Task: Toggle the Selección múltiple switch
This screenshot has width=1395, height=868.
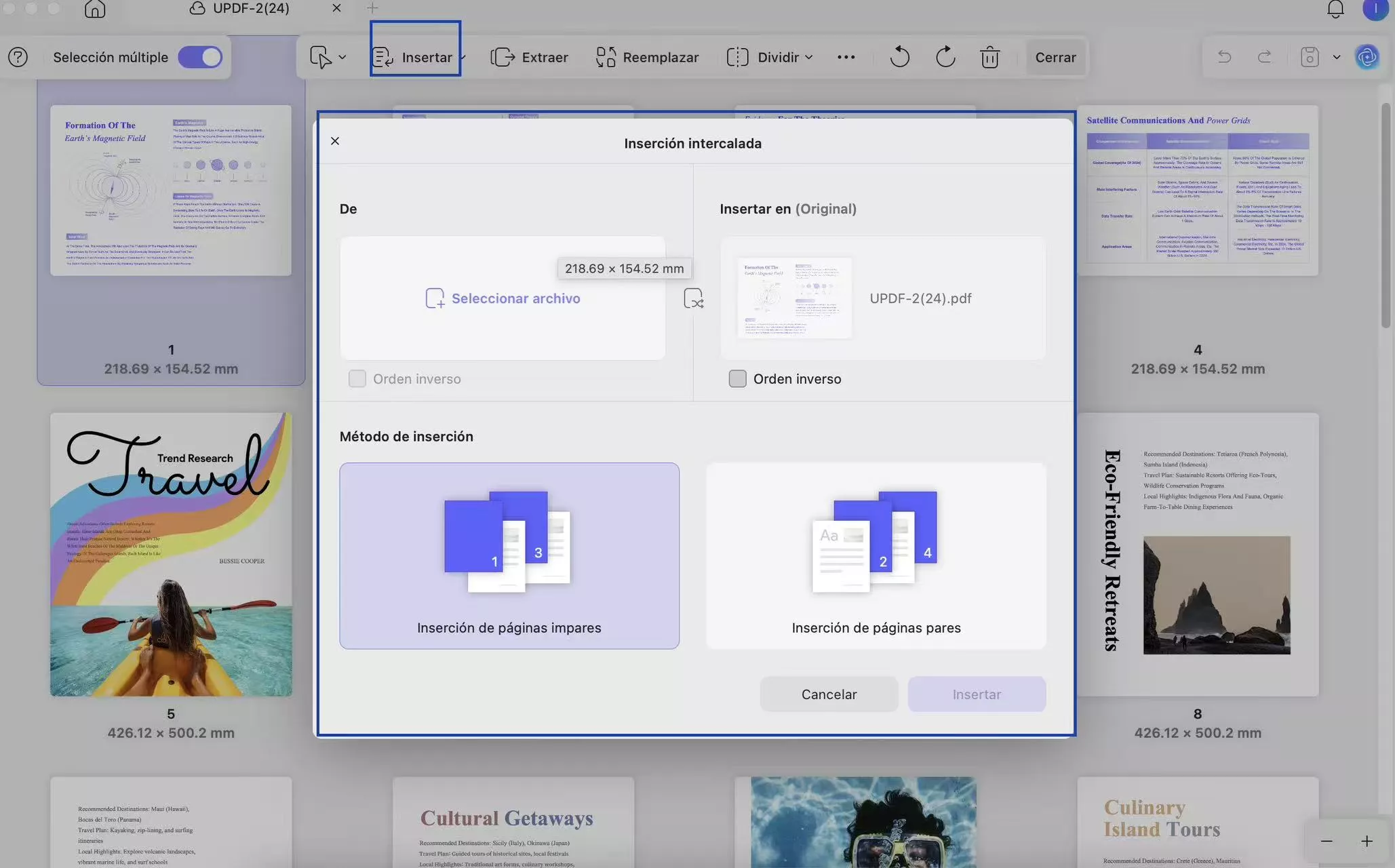Action: pyautogui.click(x=200, y=57)
